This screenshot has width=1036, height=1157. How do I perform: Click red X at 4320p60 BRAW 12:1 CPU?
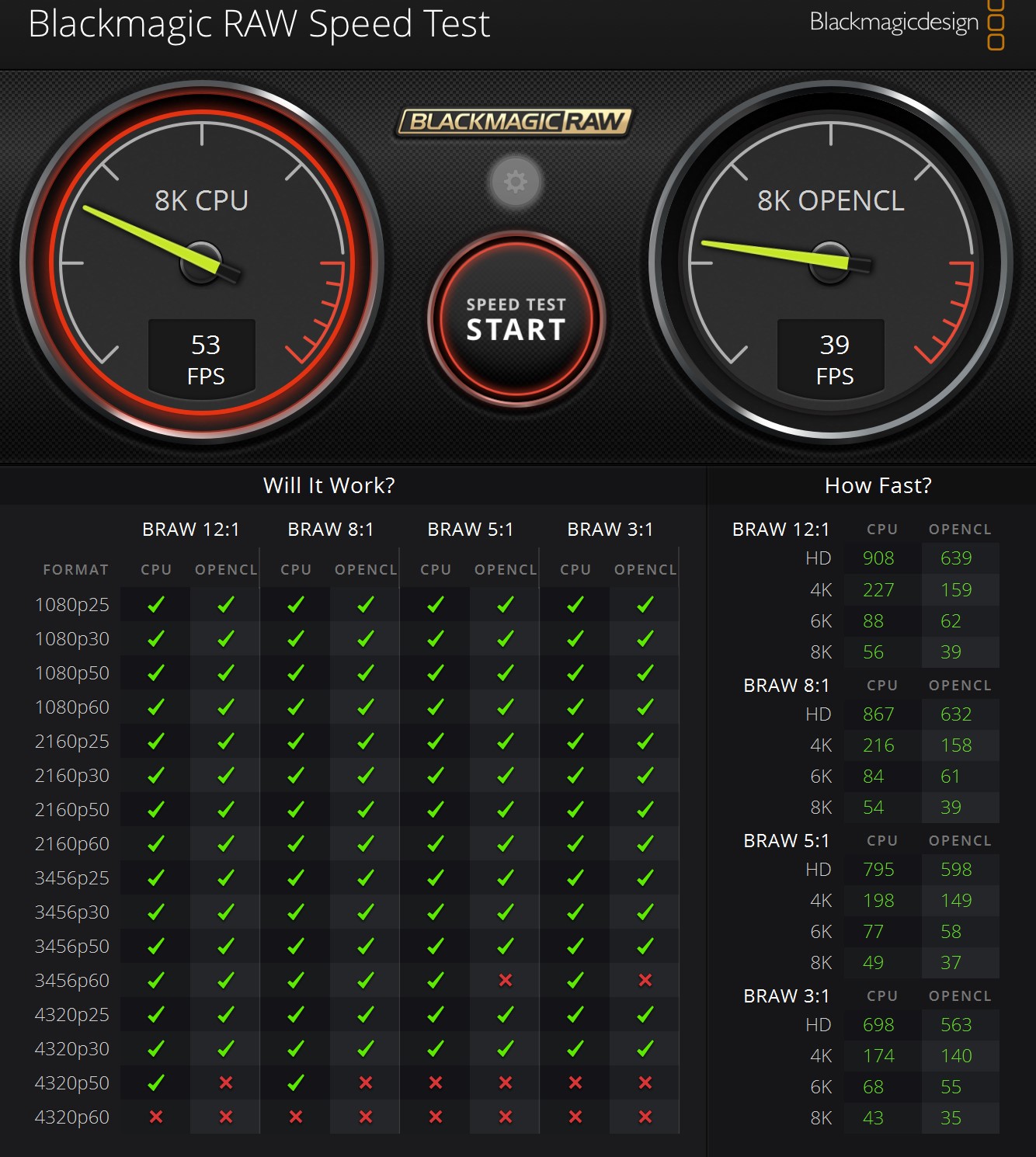click(x=156, y=1117)
